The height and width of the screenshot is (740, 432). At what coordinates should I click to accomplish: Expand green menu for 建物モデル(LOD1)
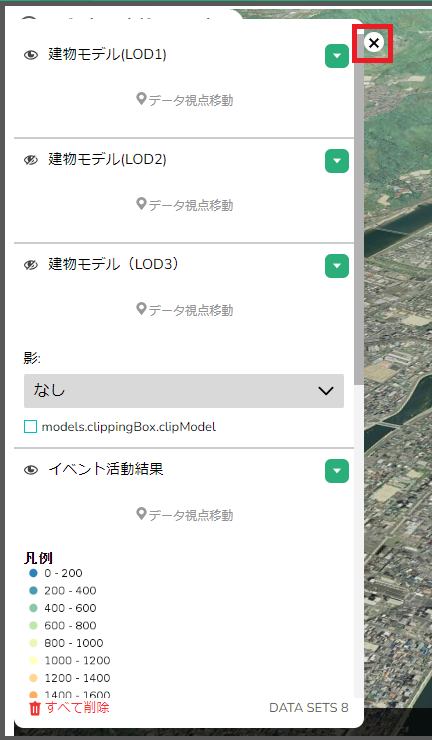coord(337,56)
